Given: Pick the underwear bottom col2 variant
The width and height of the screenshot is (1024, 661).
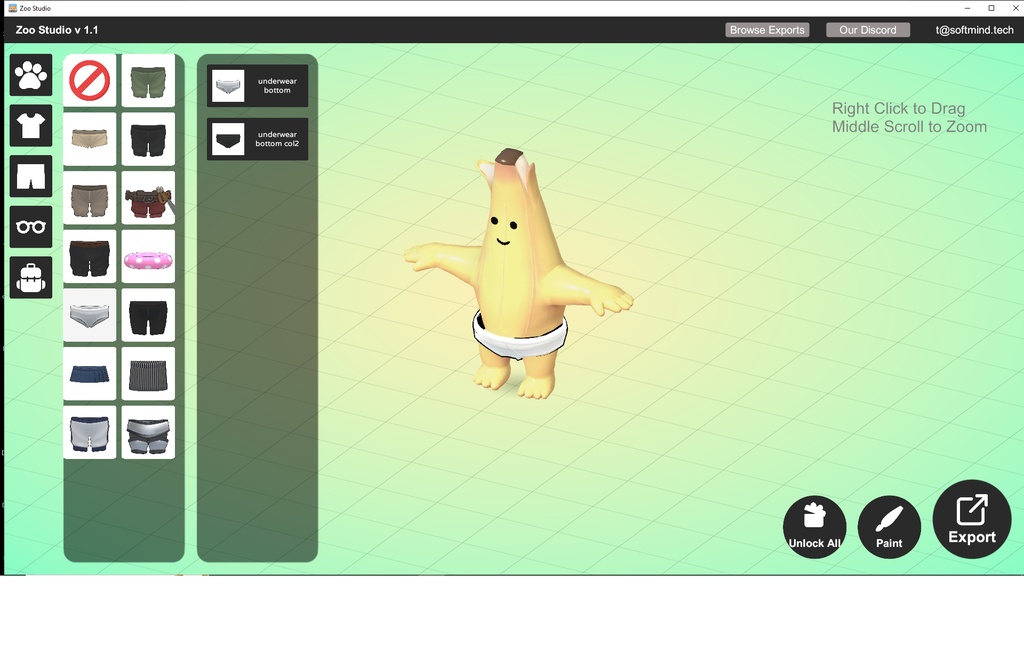Looking at the screenshot, I should pyautogui.click(x=257, y=138).
